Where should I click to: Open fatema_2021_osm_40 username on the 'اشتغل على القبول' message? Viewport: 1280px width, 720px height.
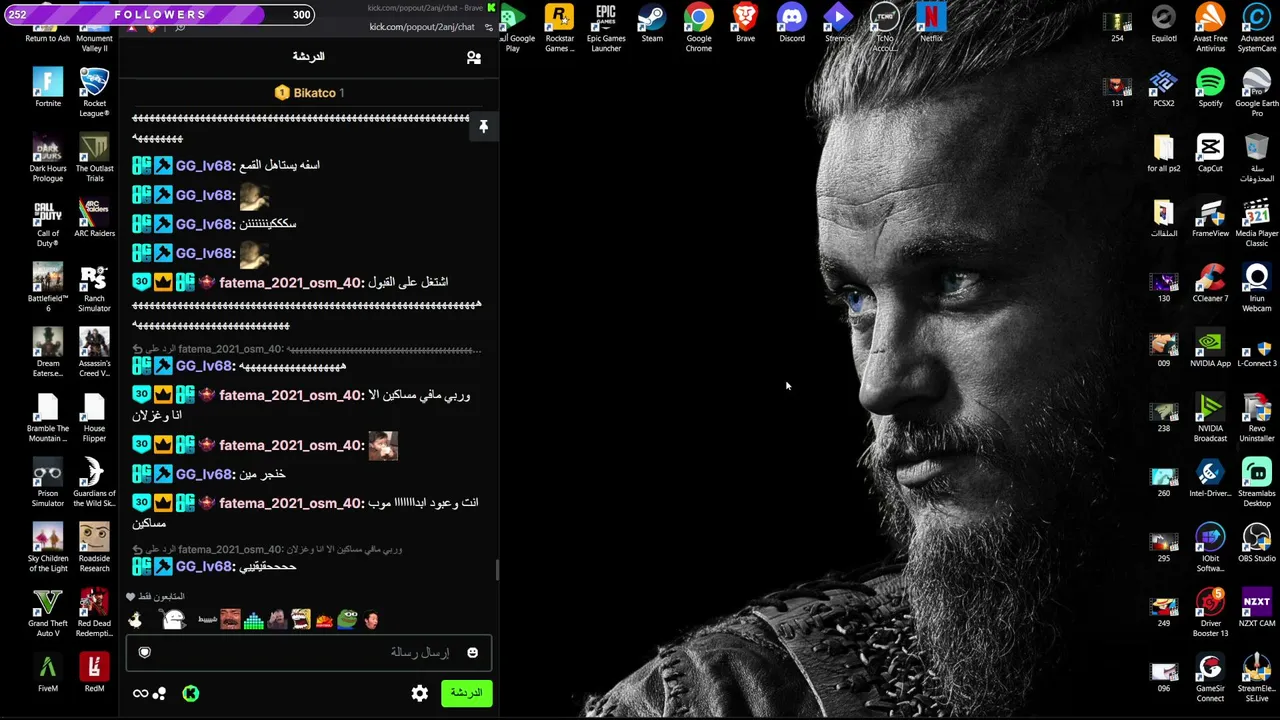[290, 283]
